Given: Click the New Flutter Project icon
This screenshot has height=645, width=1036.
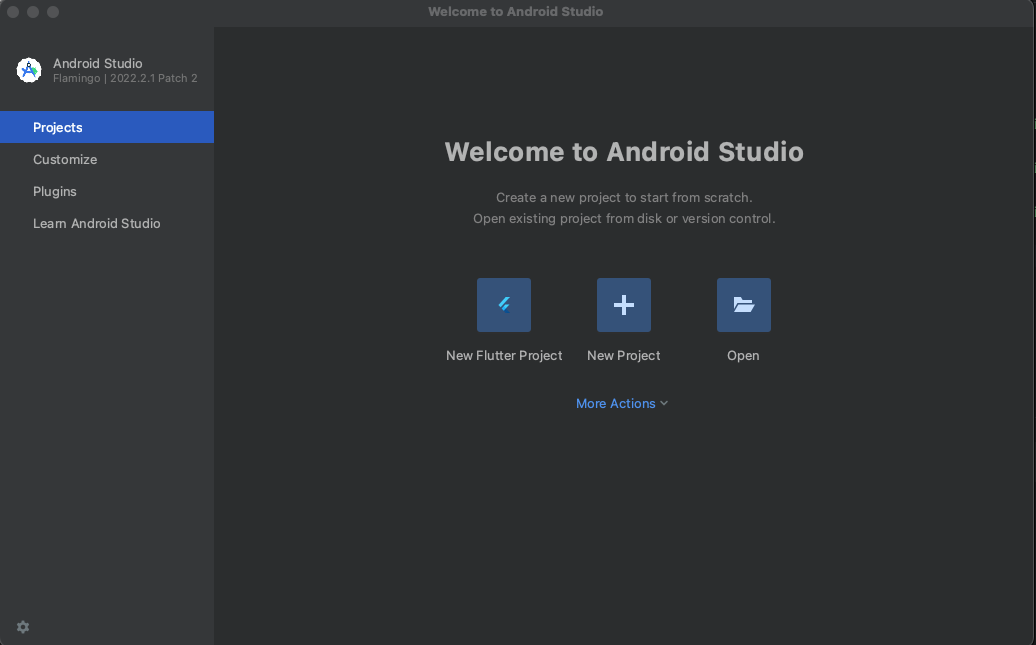Looking at the screenshot, I should pyautogui.click(x=503, y=305).
